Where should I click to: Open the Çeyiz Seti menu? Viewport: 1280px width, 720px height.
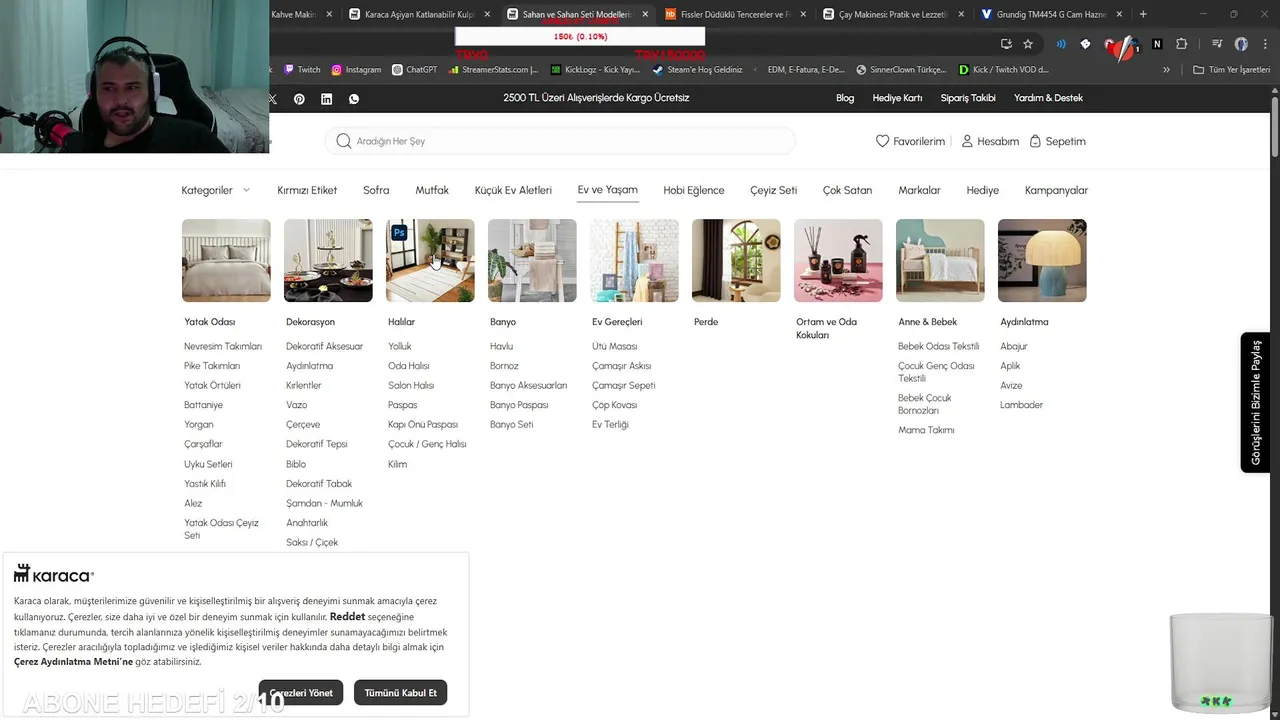tap(774, 190)
